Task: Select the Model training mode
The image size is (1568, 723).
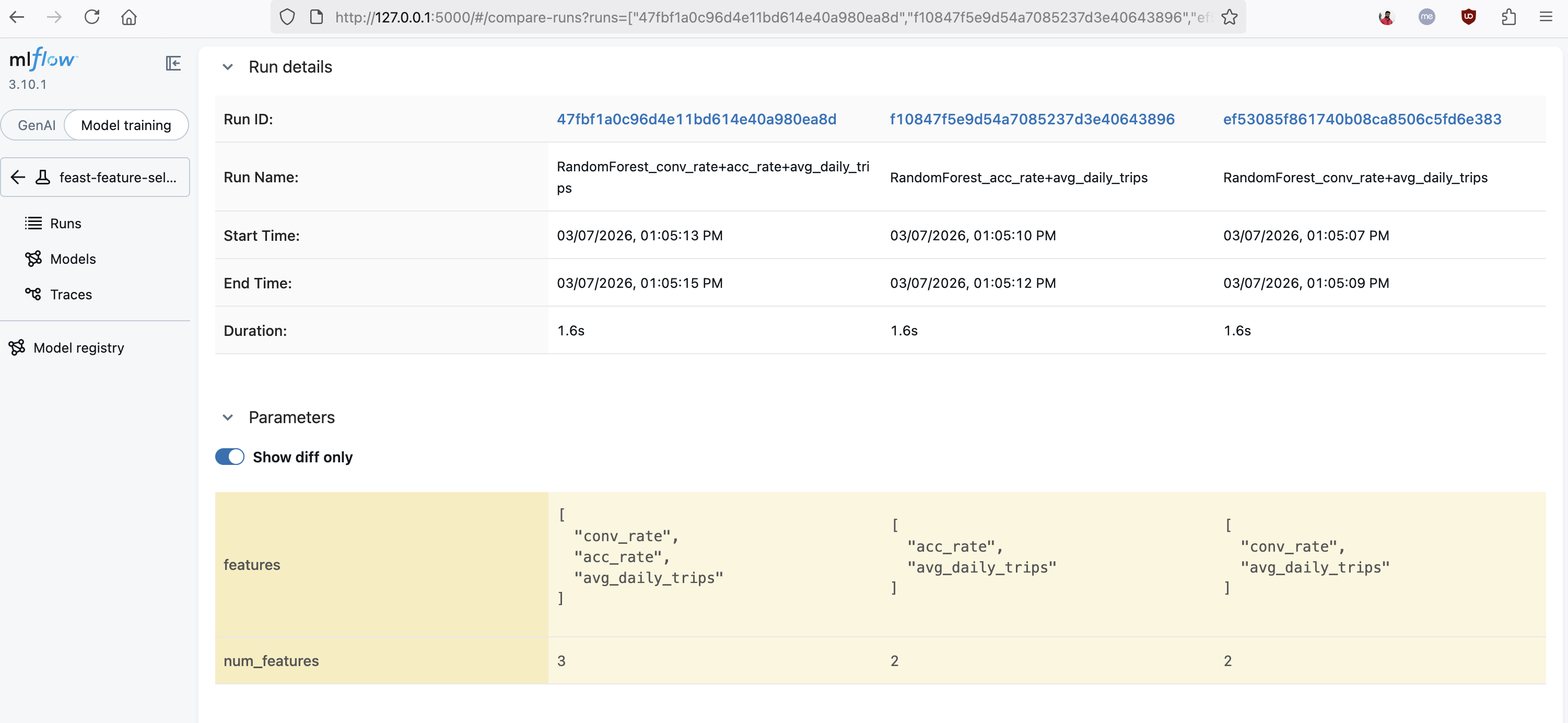Action: [126, 125]
